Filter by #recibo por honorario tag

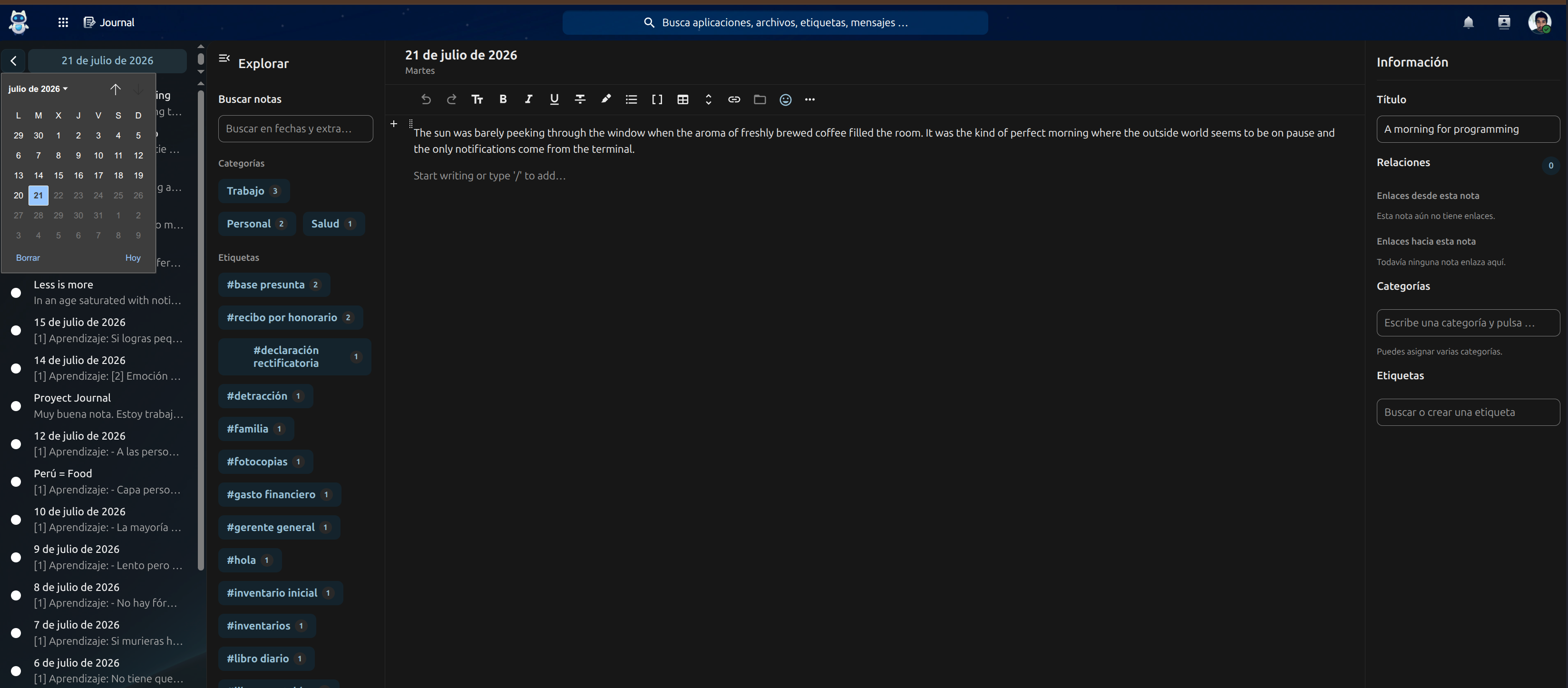click(x=291, y=317)
